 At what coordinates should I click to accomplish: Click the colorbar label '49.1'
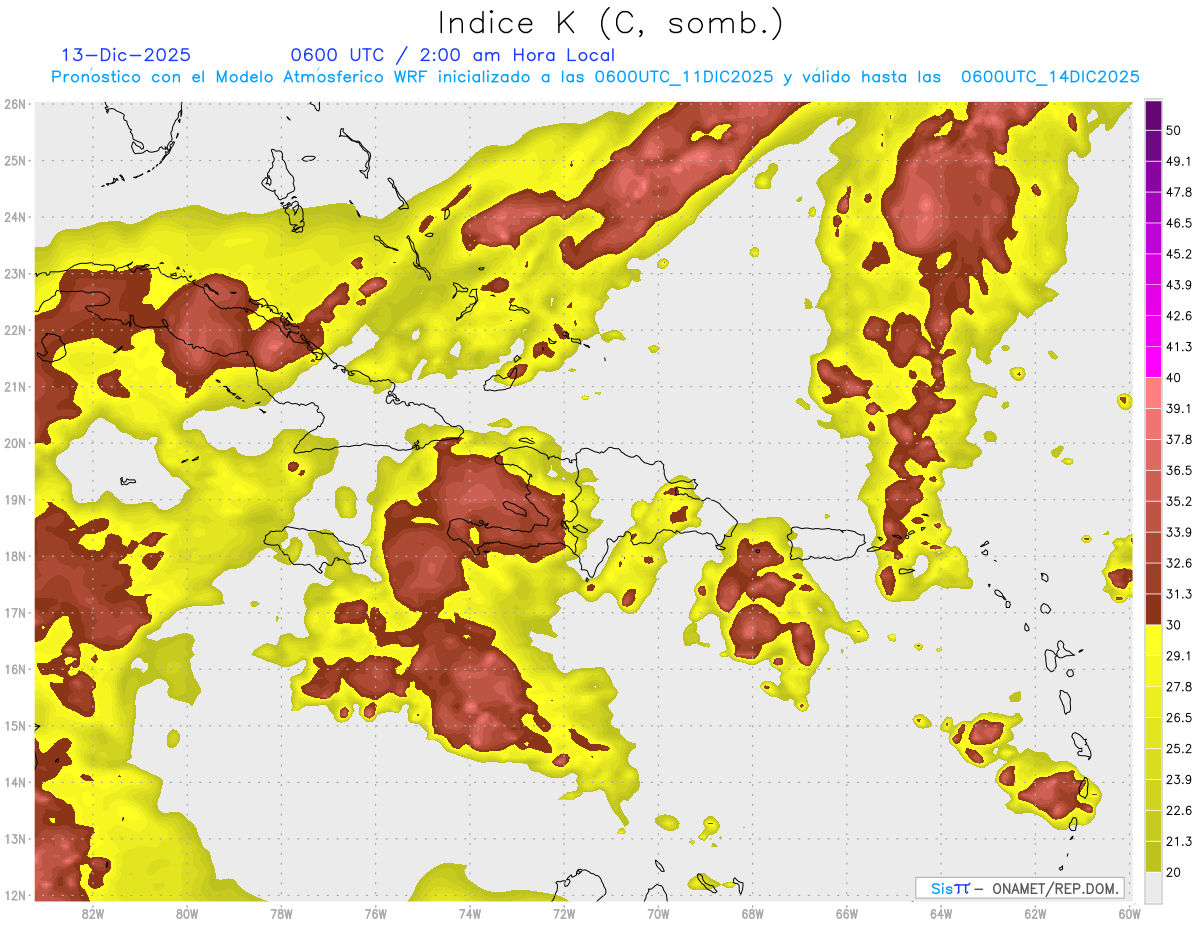[1179, 161]
